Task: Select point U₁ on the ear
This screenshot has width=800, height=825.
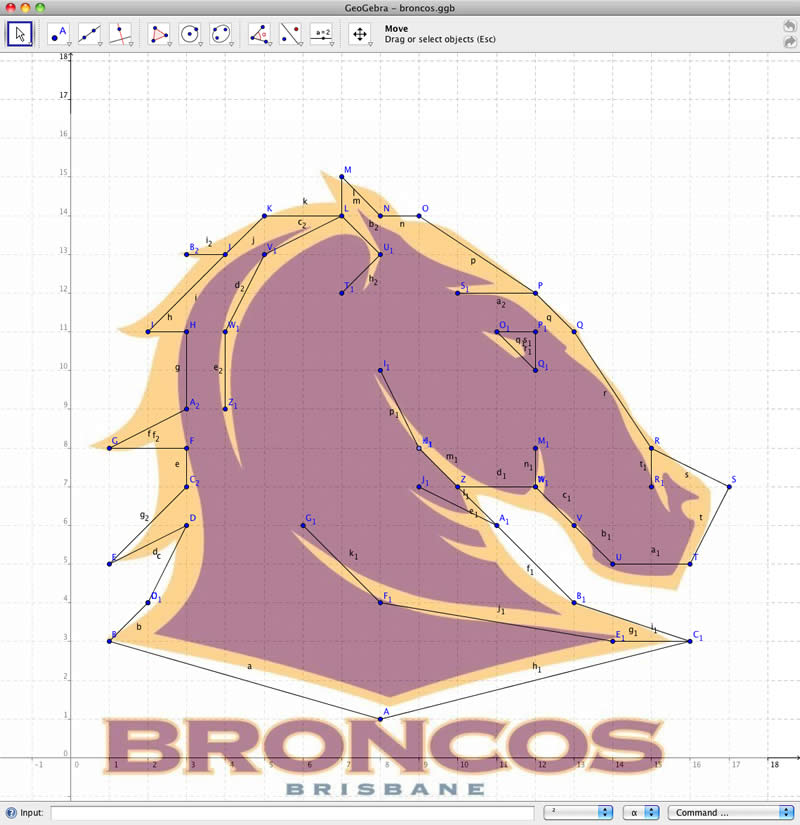Action: (x=381, y=254)
